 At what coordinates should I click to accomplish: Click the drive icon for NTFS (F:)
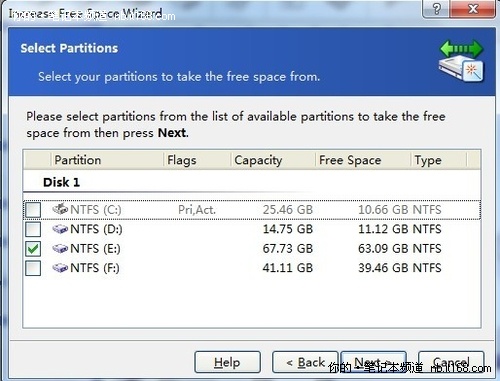pyautogui.click(x=60, y=268)
